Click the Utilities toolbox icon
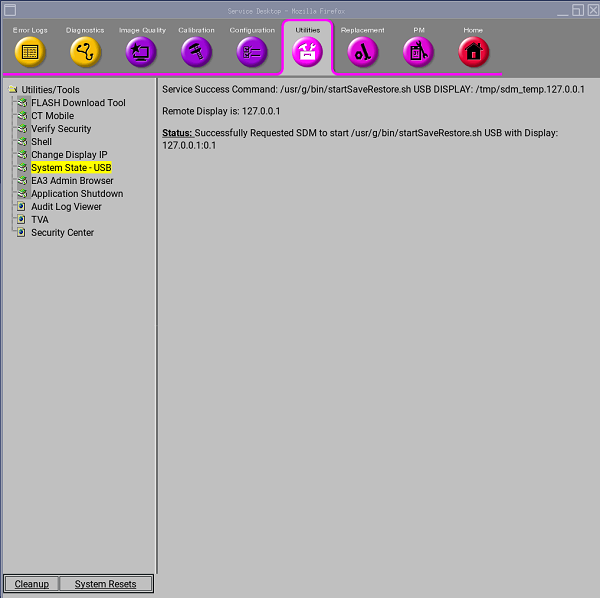 click(307, 52)
